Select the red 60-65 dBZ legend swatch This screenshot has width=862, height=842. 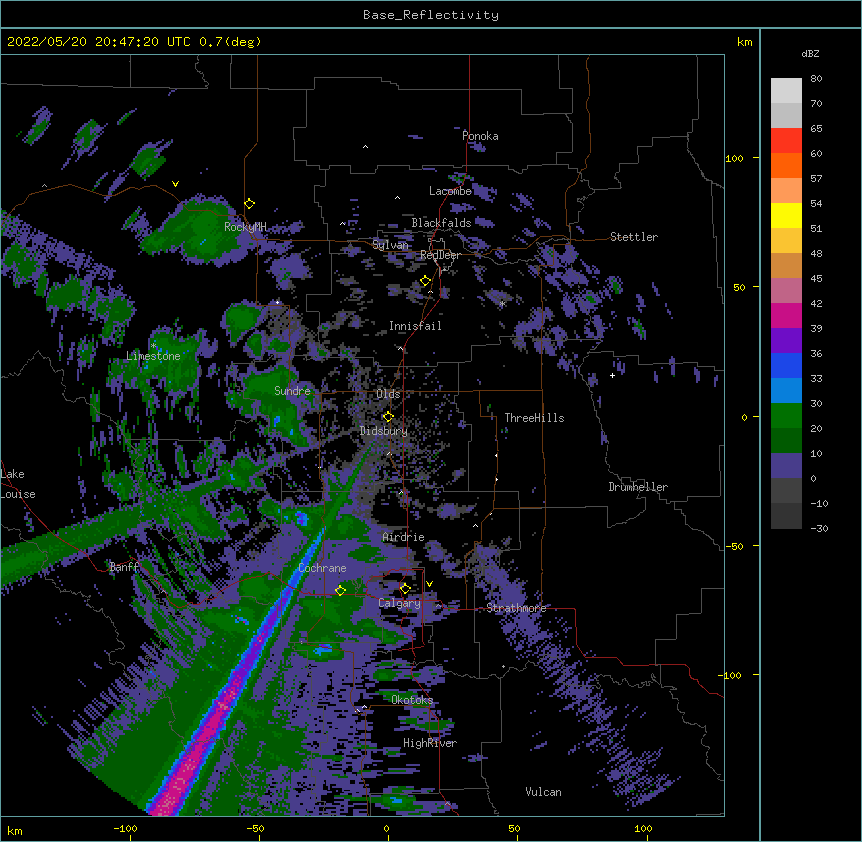[x=786, y=141]
